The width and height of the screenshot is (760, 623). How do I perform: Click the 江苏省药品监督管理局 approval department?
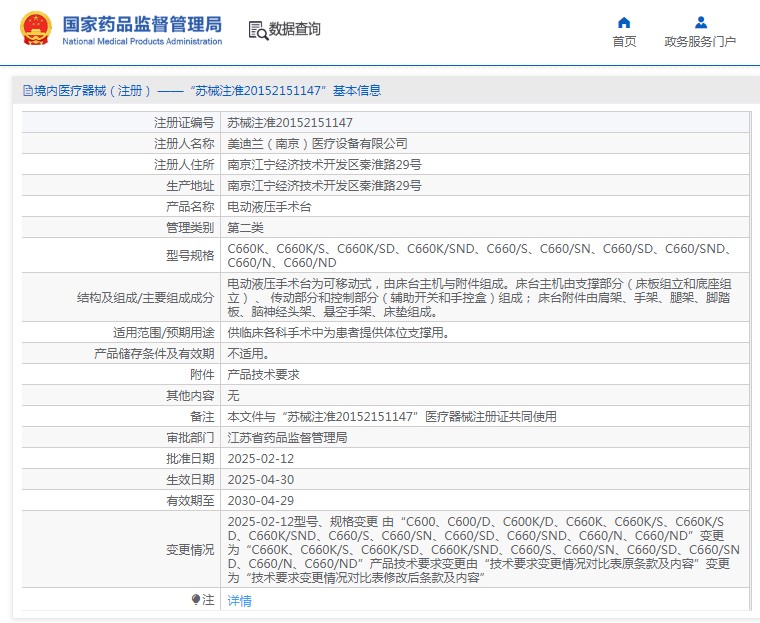point(287,437)
